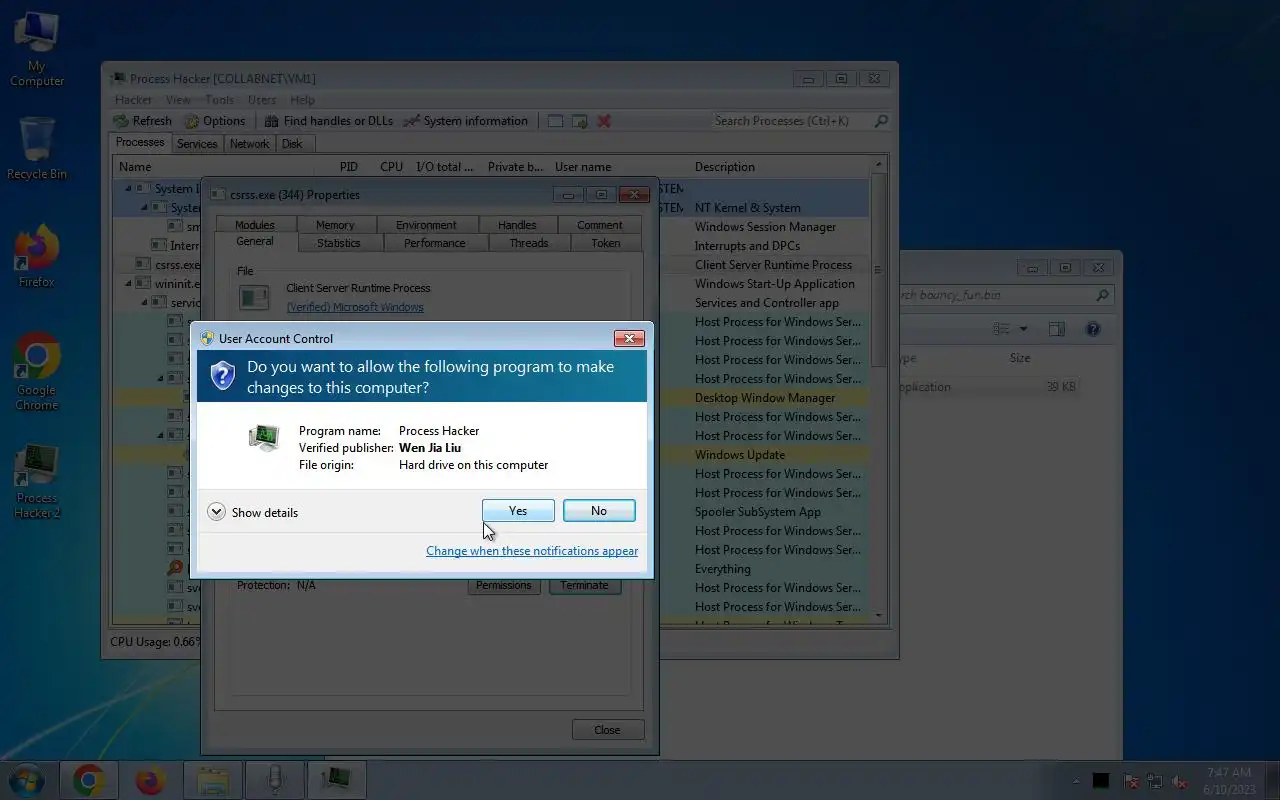
Task: Click the file icon in csrss.exe Properties
Action: click(x=254, y=297)
